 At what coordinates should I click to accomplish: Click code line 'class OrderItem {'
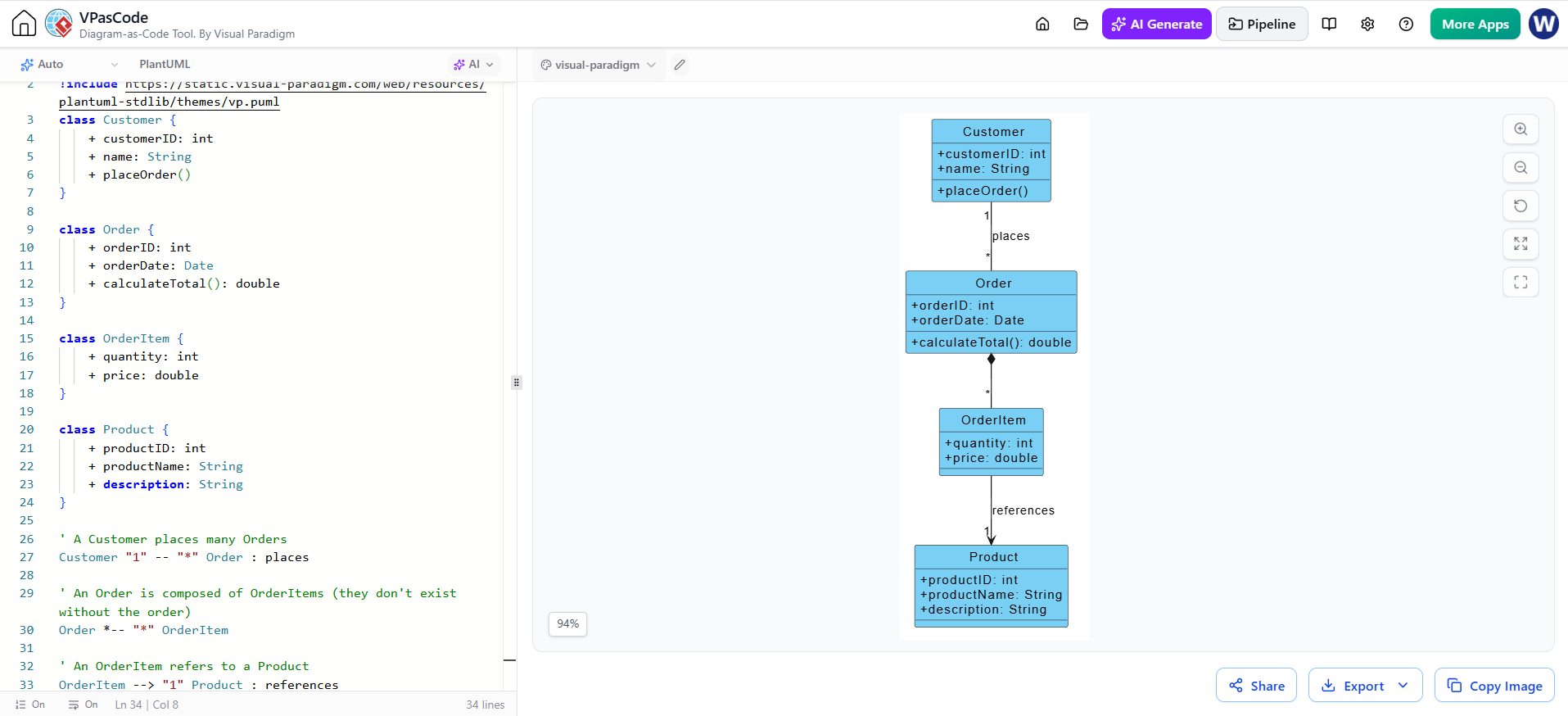pyautogui.click(x=121, y=338)
